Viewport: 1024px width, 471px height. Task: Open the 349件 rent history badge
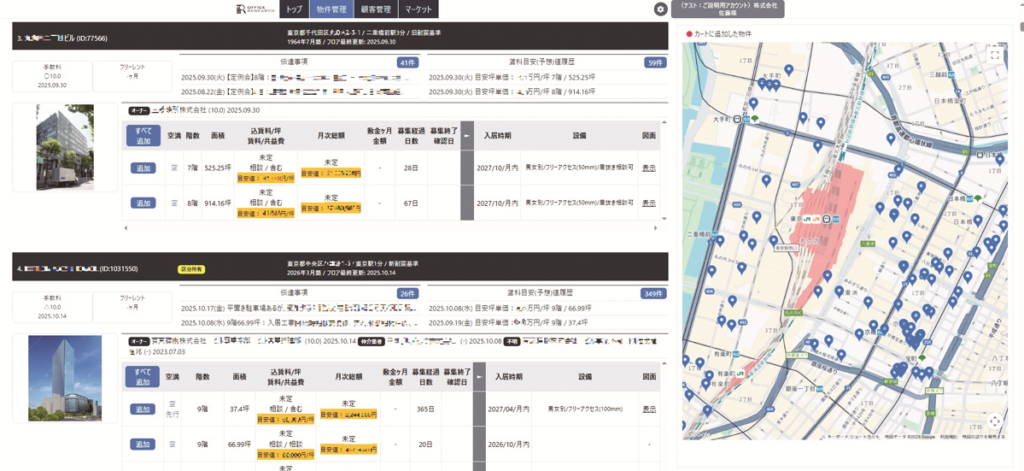click(x=654, y=294)
